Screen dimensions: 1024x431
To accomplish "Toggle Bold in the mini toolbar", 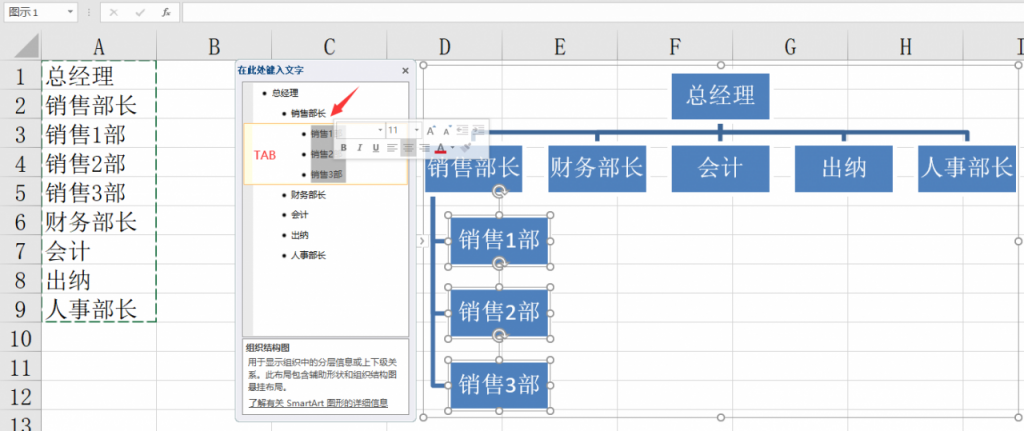I will (x=343, y=148).
